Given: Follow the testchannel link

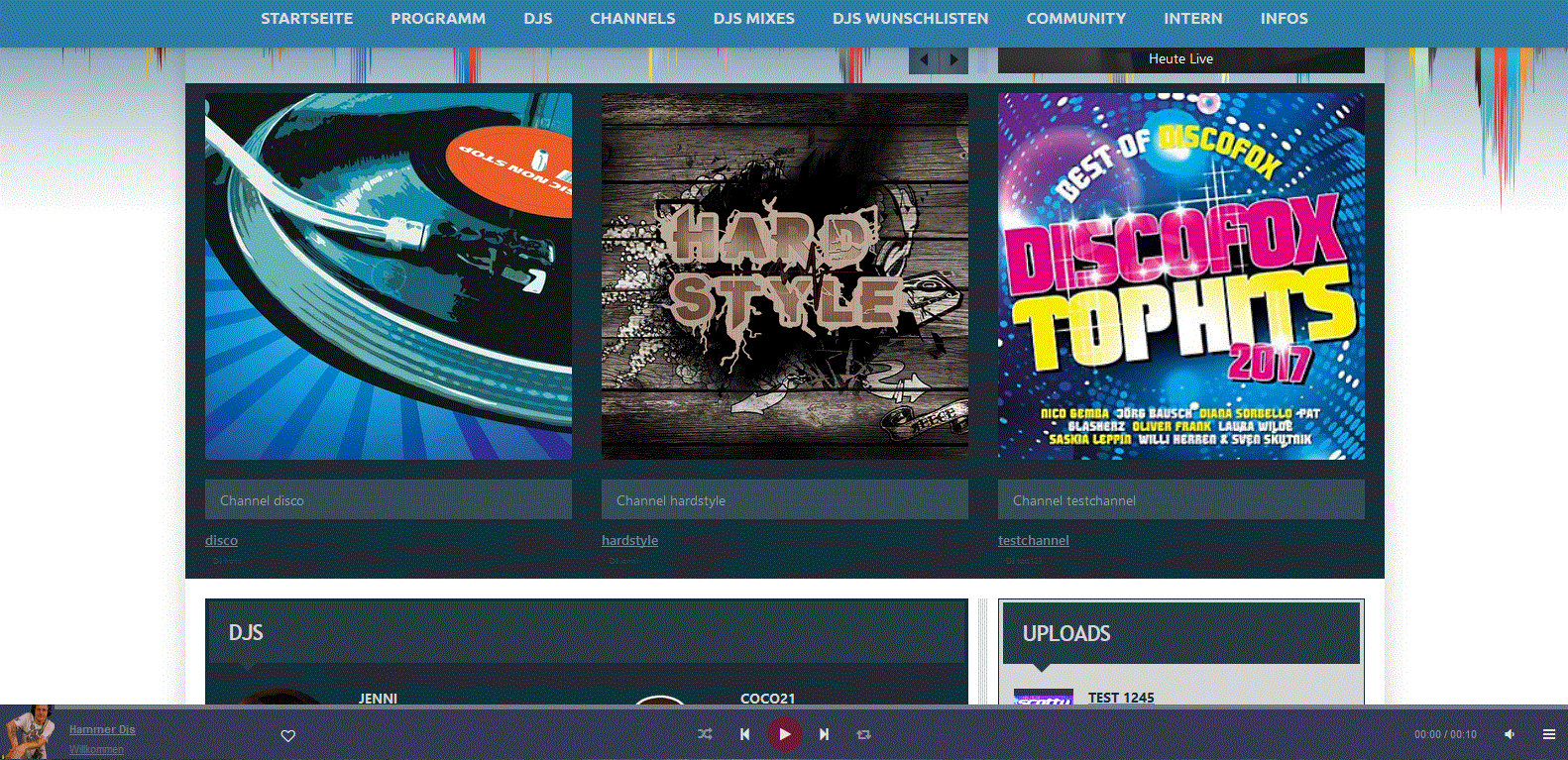Looking at the screenshot, I should [1033, 540].
